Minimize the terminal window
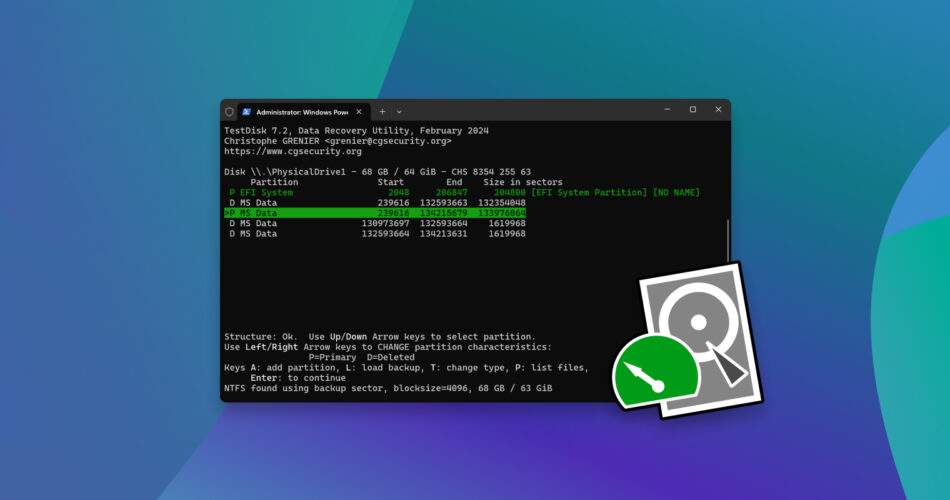Viewport: 950px width, 500px height. pos(667,110)
